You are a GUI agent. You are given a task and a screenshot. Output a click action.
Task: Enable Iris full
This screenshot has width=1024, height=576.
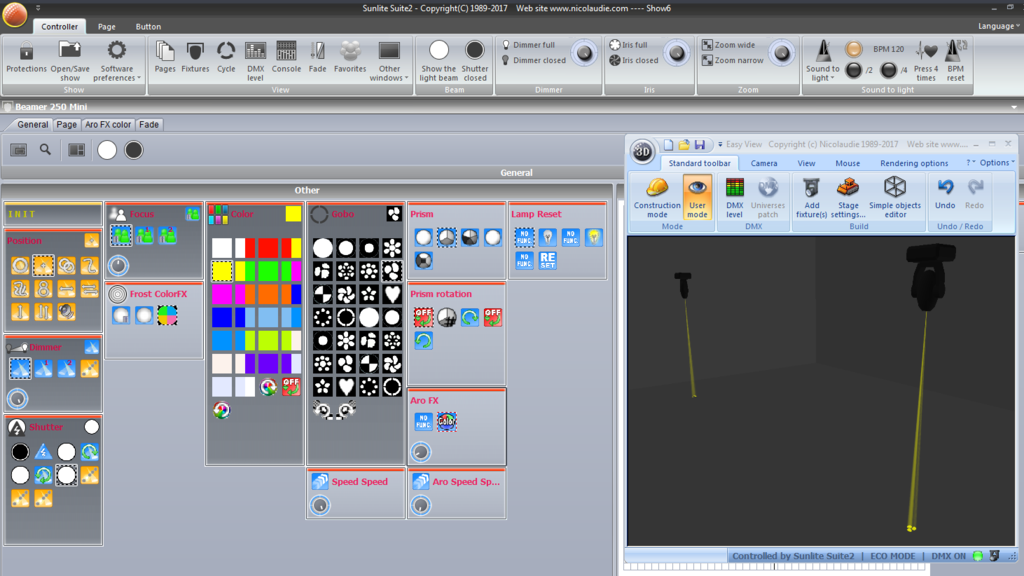(628, 45)
